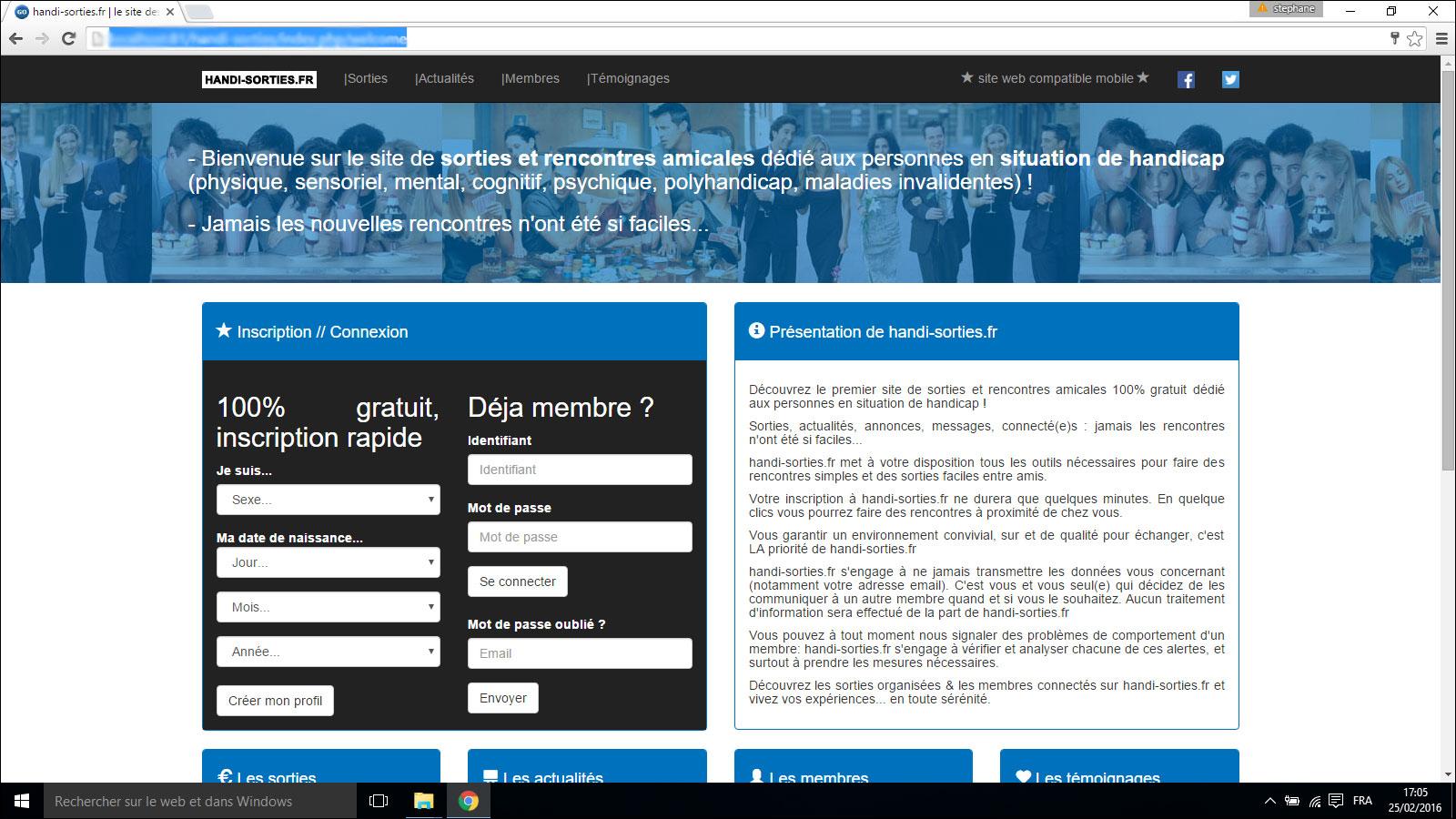Click the page vertical scrollbar
The image size is (1456, 819).
point(1448,273)
